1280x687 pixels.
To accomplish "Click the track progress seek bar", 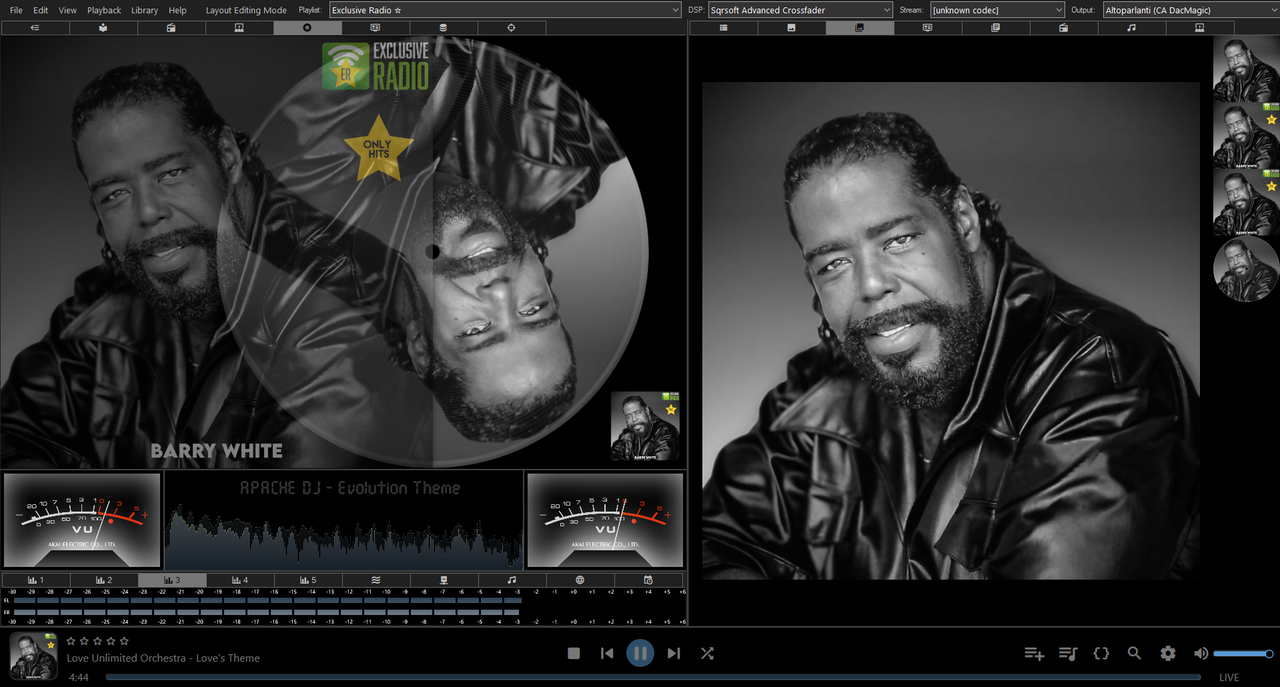I will point(653,677).
